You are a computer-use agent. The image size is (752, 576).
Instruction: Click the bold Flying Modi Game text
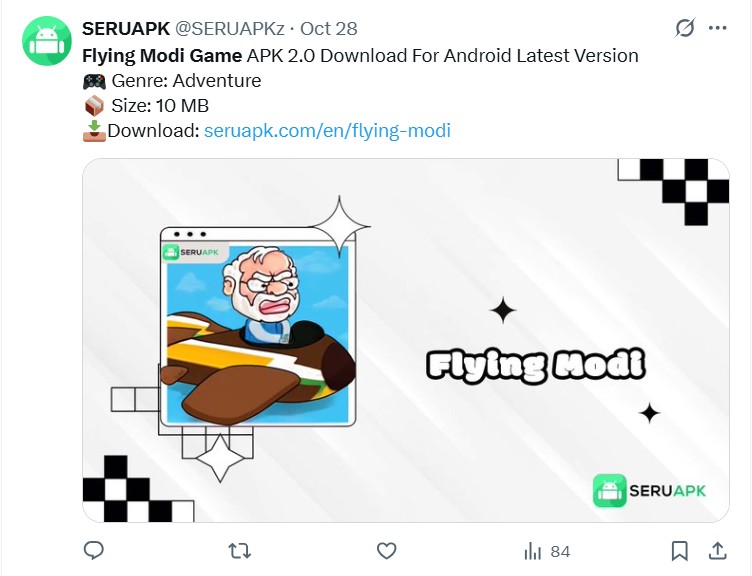coord(162,56)
